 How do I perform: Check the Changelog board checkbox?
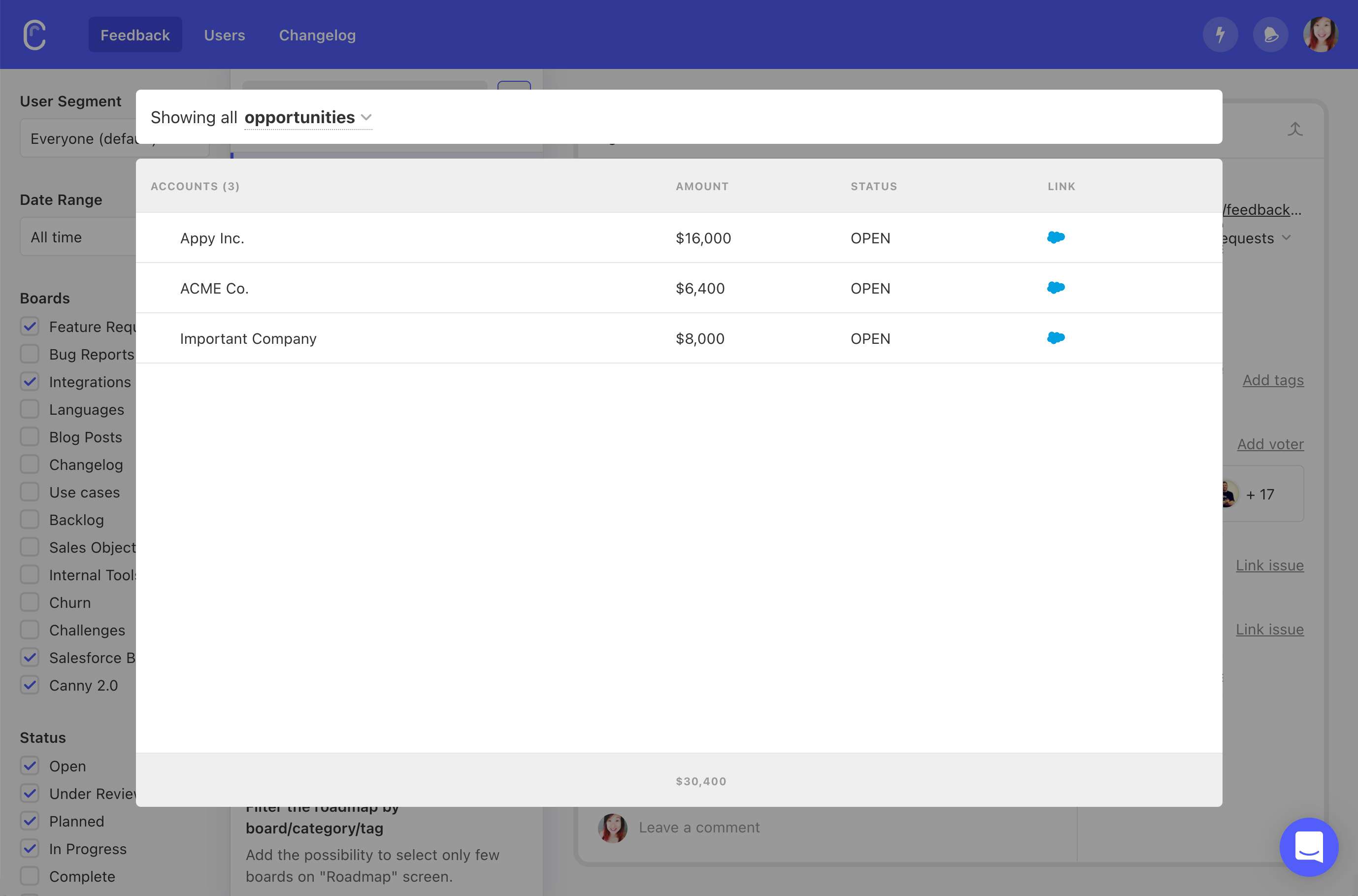point(30,465)
